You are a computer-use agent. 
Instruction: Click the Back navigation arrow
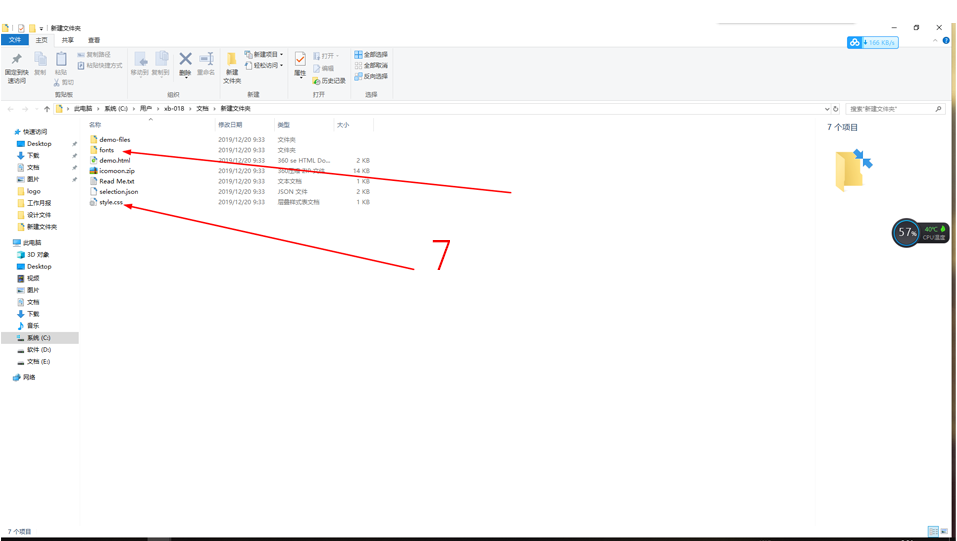[x=10, y=109]
